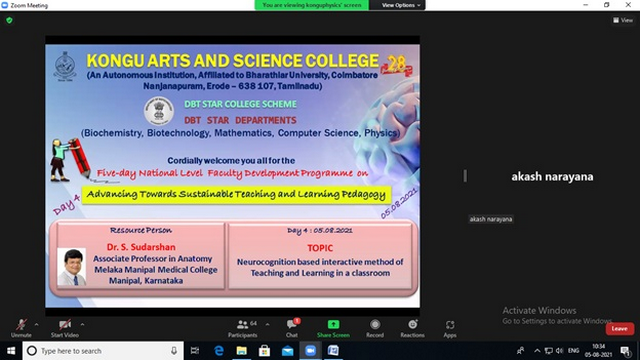
Task: Unmute the microphone in Zoom
Action: (21, 328)
